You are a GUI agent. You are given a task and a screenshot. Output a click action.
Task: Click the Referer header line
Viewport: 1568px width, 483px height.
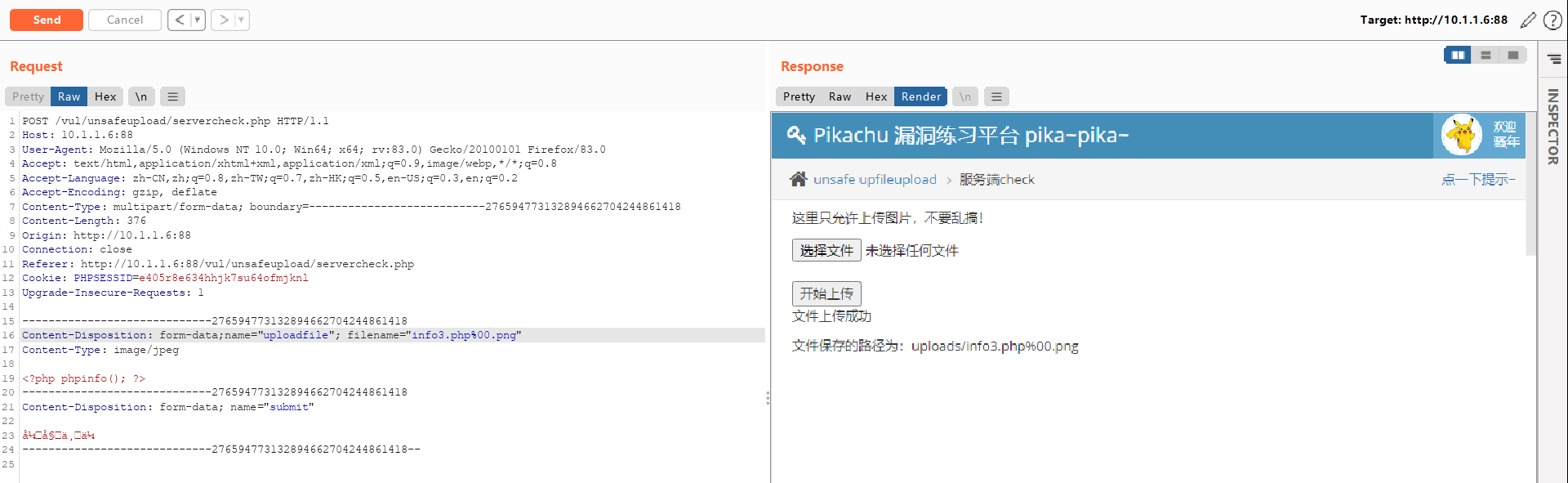(218, 264)
